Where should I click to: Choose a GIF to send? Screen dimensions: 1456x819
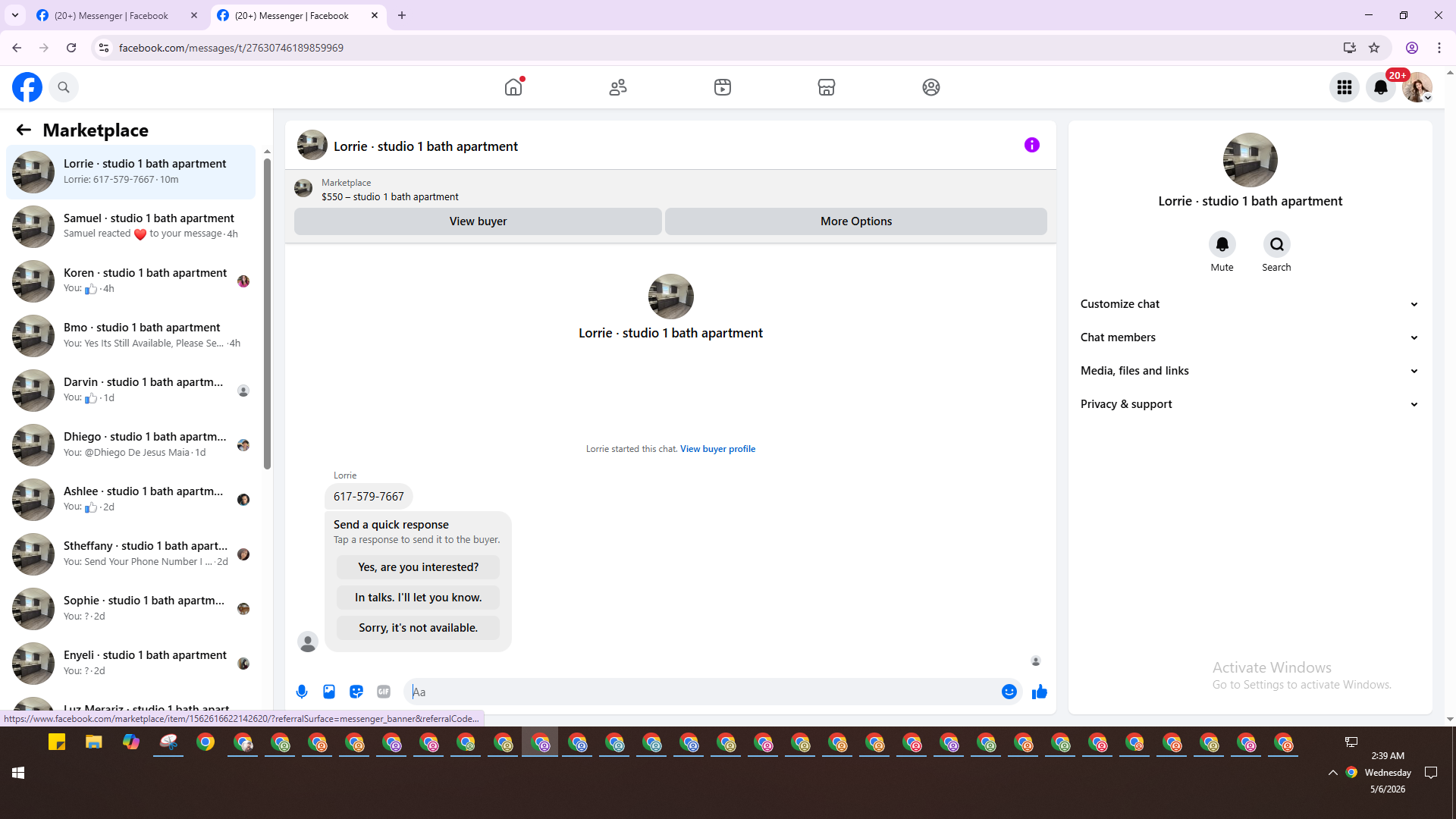click(x=384, y=692)
